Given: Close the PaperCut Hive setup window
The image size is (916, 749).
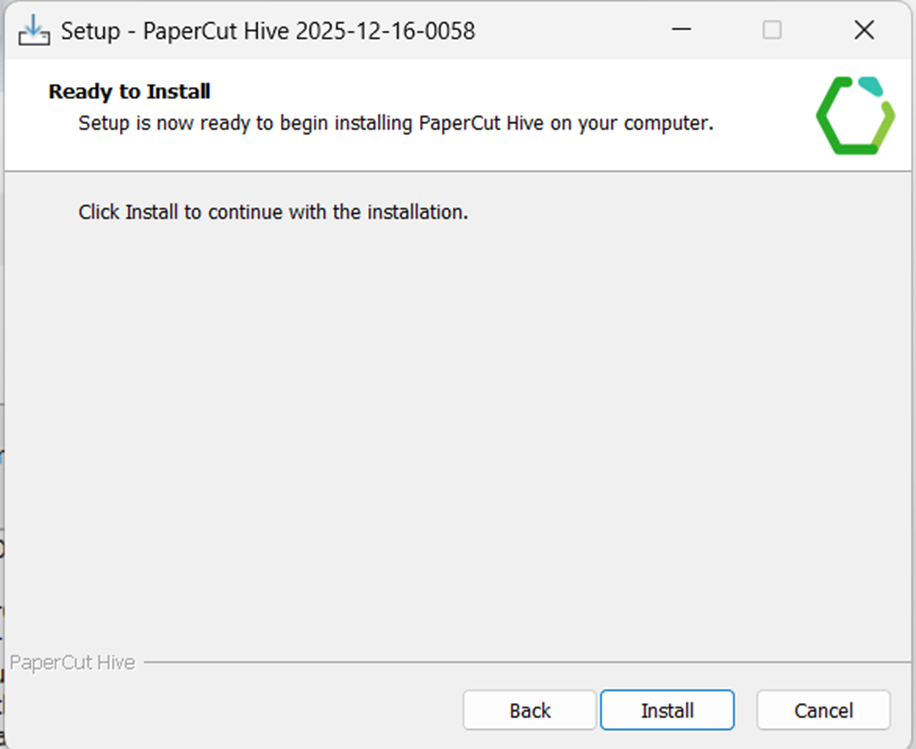Looking at the screenshot, I should point(864,30).
